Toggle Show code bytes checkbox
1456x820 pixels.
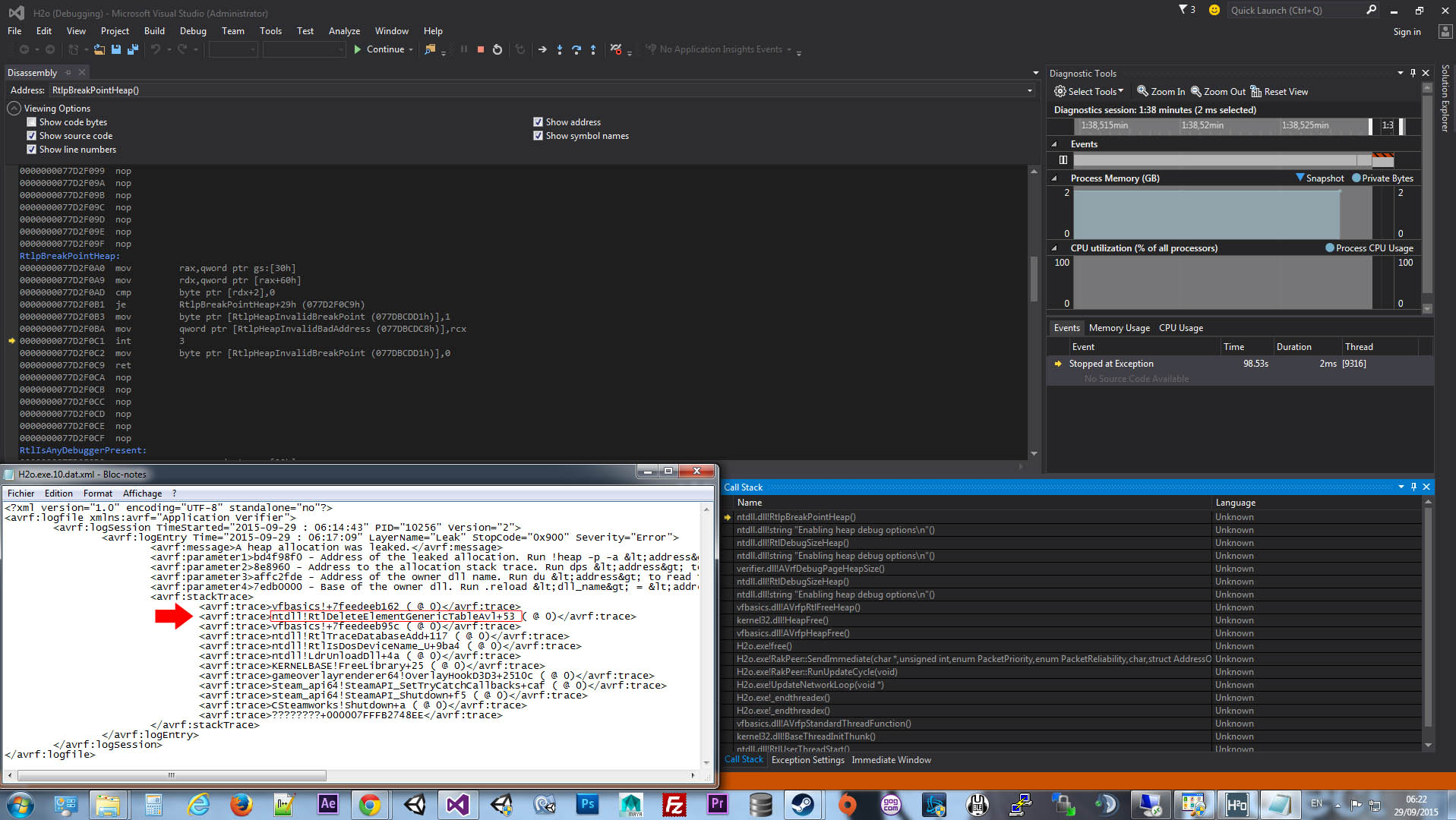pyautogui.click(x=32, y=122)
